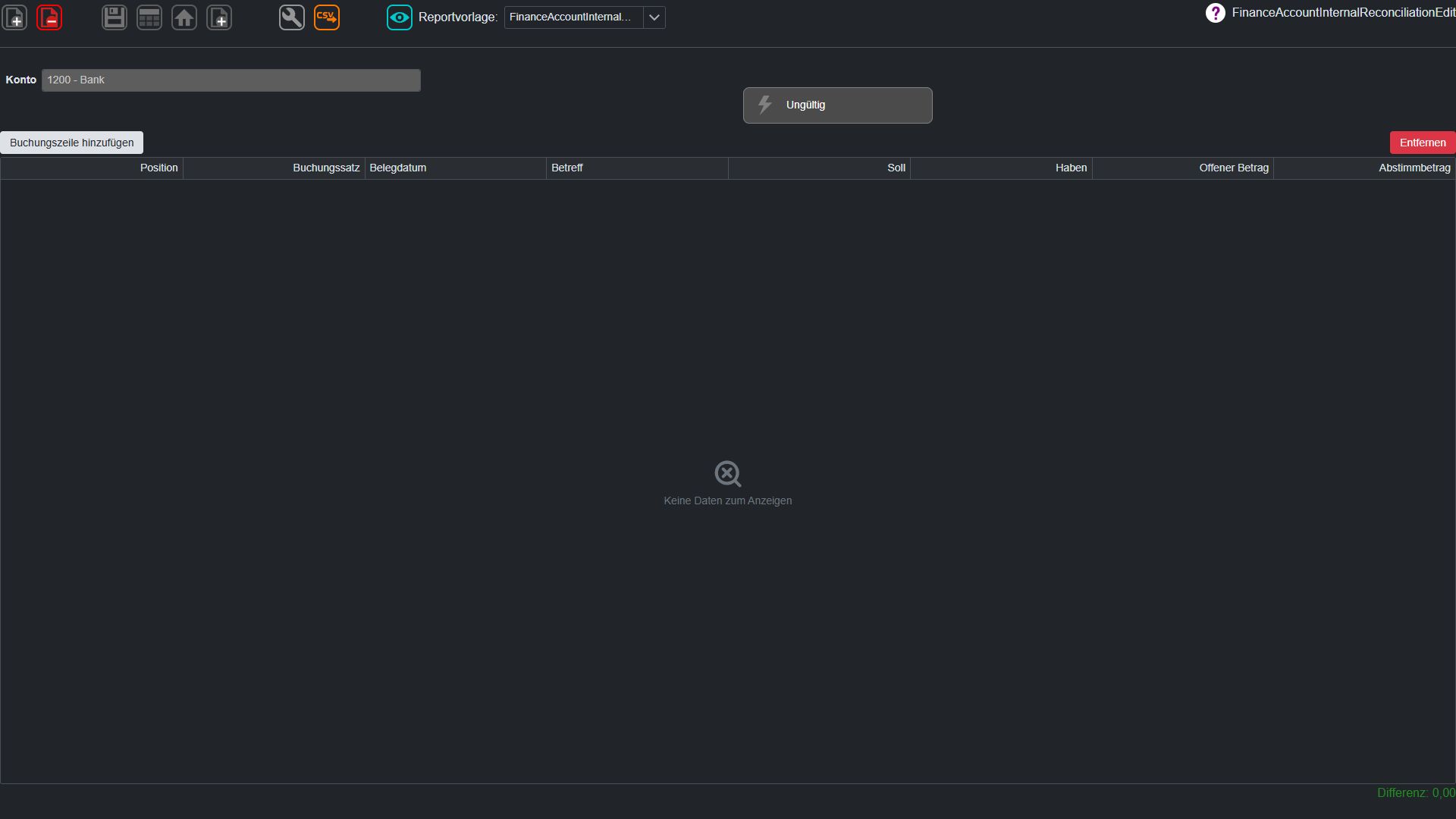
Task: Sort by the Abstimmbetrag column header
Action: 1365,168
